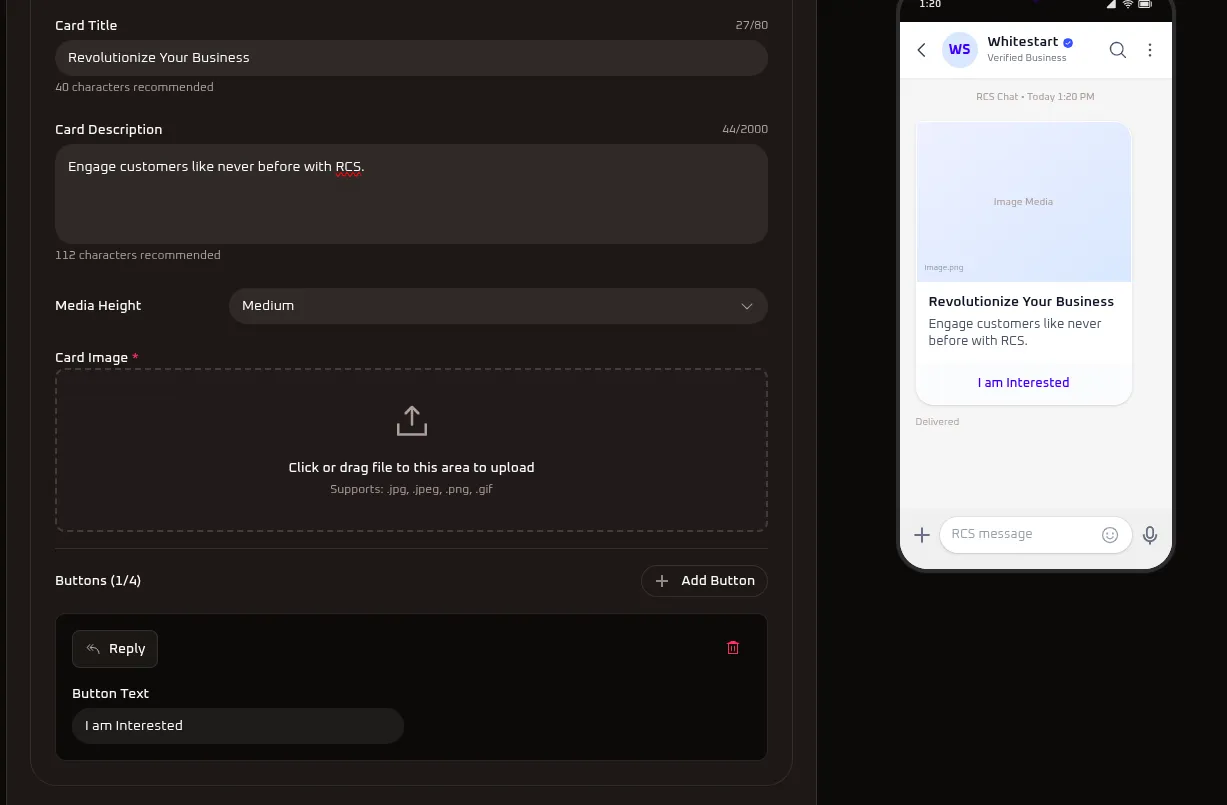
Task: Click the '44/2000' character counter
Action: tap(745, 129)
